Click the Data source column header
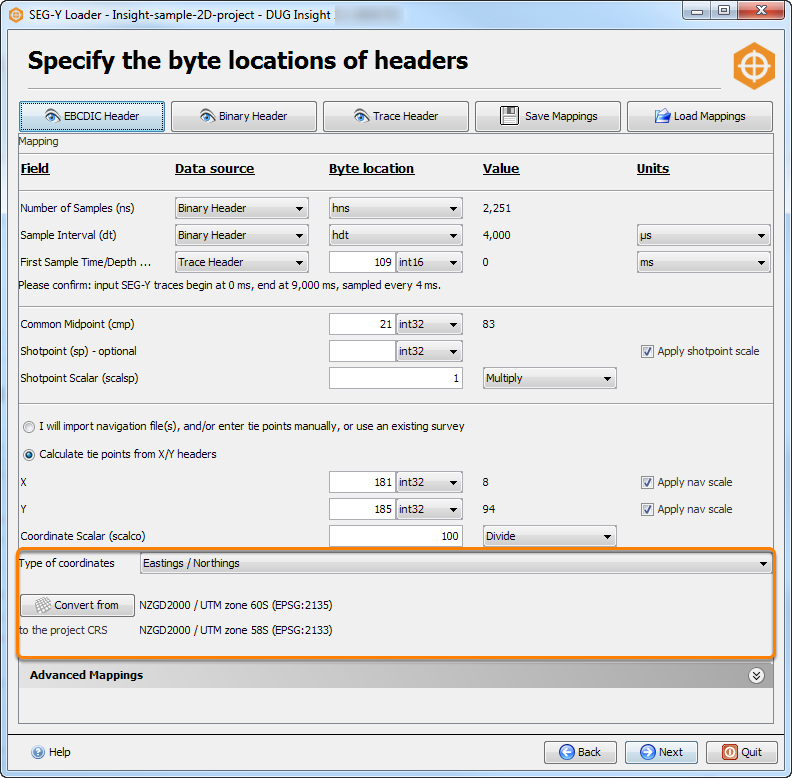This screenshot has height=778, width=792. coord(215,169)
